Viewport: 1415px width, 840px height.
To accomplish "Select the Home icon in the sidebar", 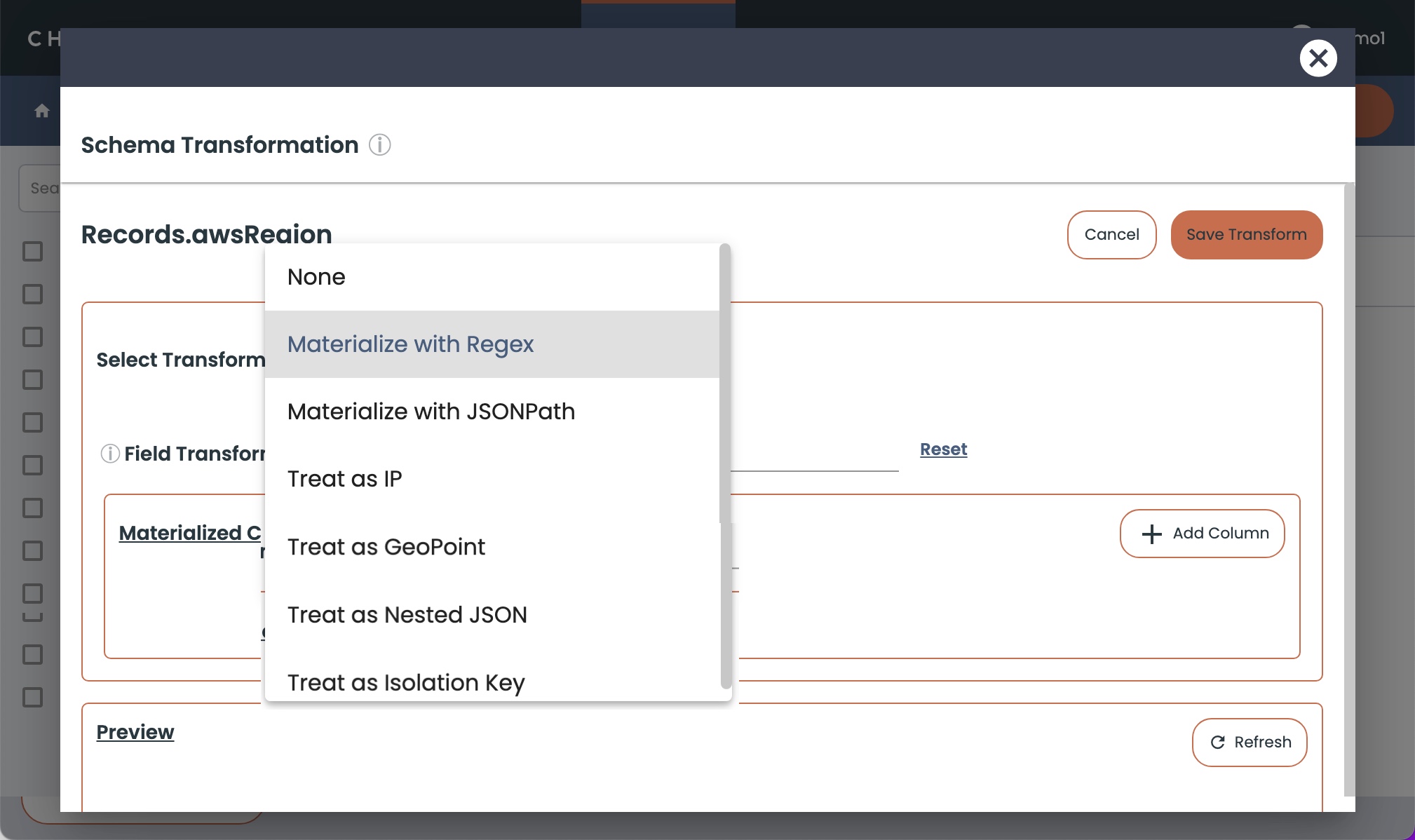I will pyautogui.click(x=41, y=110).
